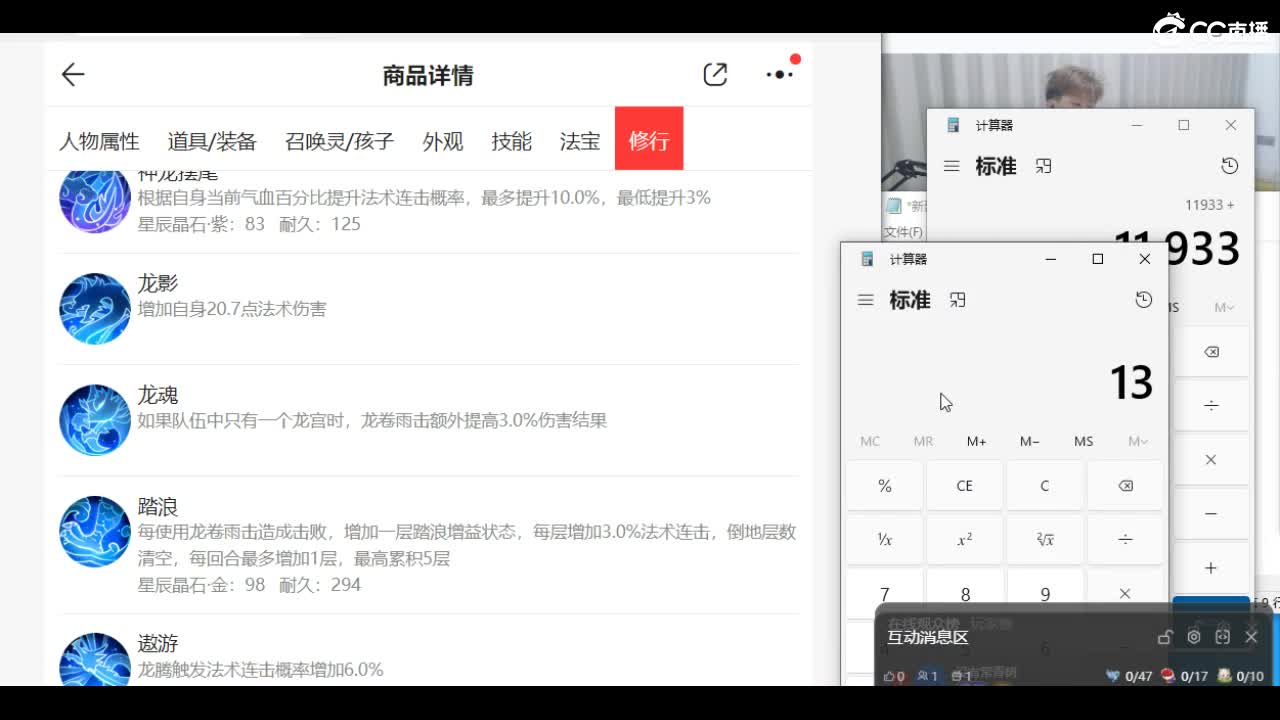Select the 踏浪 skill icon

point(95,532)
